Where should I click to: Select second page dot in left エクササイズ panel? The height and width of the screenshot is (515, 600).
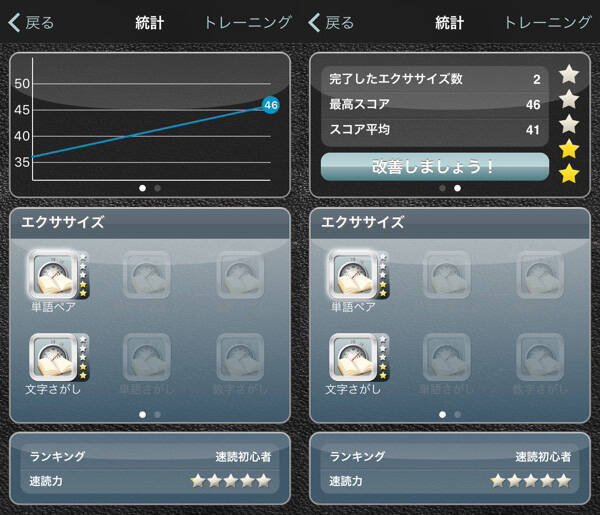pyautogui.click(x=157, y=414)
